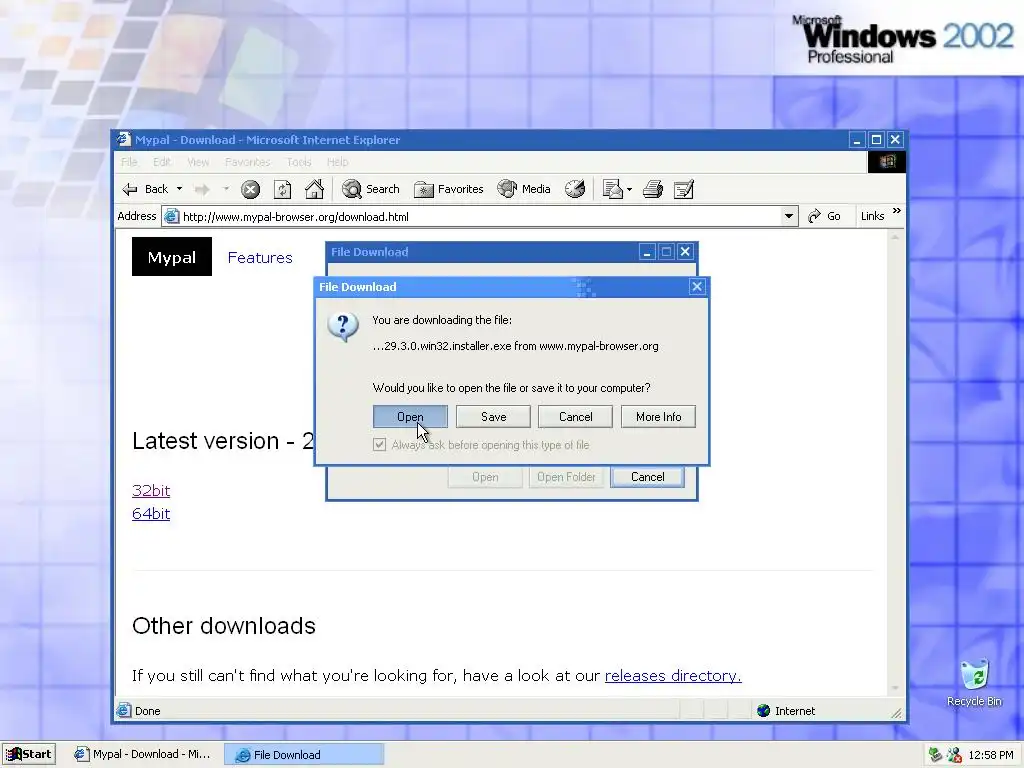Print the page with the printer icon
Screen dimensions: 1024x768
(x=652, y=189)
